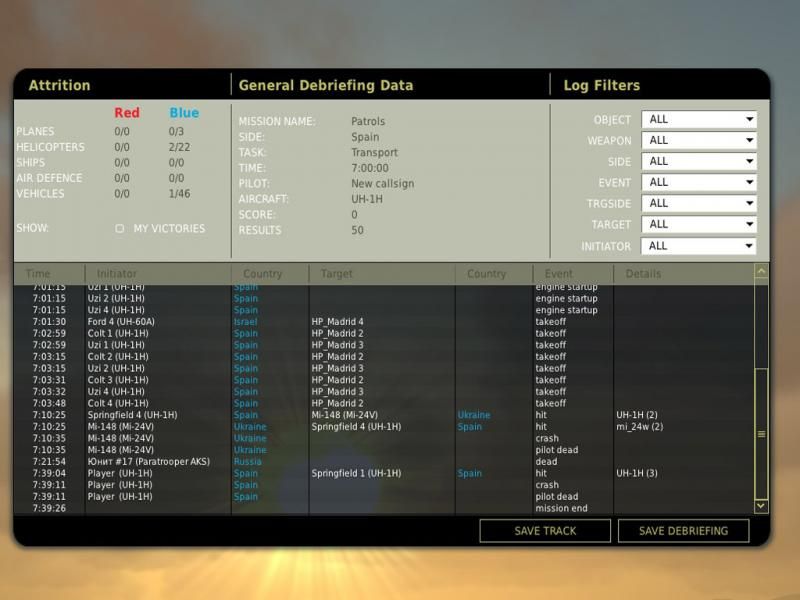800x600 pixels.
Task: Open the SIDE filter dropdown
Action: (698, 162)
